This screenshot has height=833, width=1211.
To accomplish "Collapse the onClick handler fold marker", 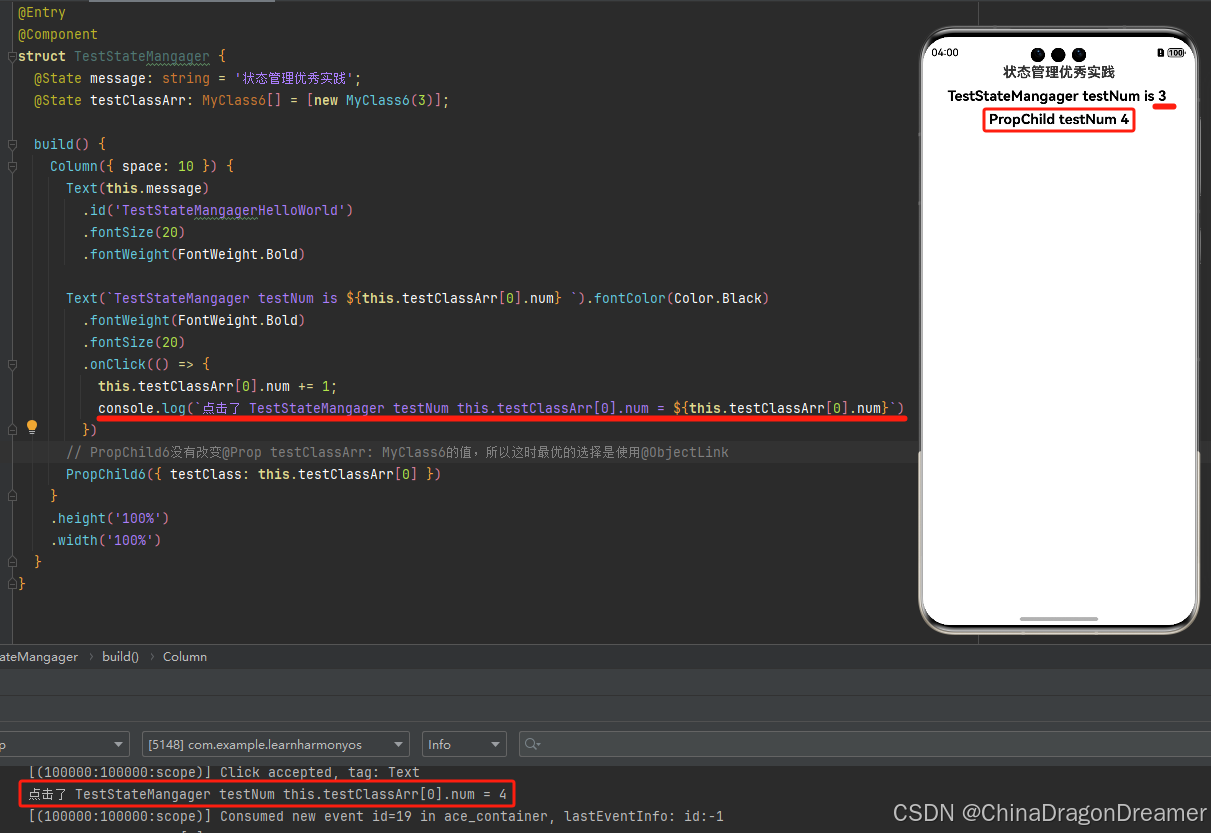I will 12,364.
